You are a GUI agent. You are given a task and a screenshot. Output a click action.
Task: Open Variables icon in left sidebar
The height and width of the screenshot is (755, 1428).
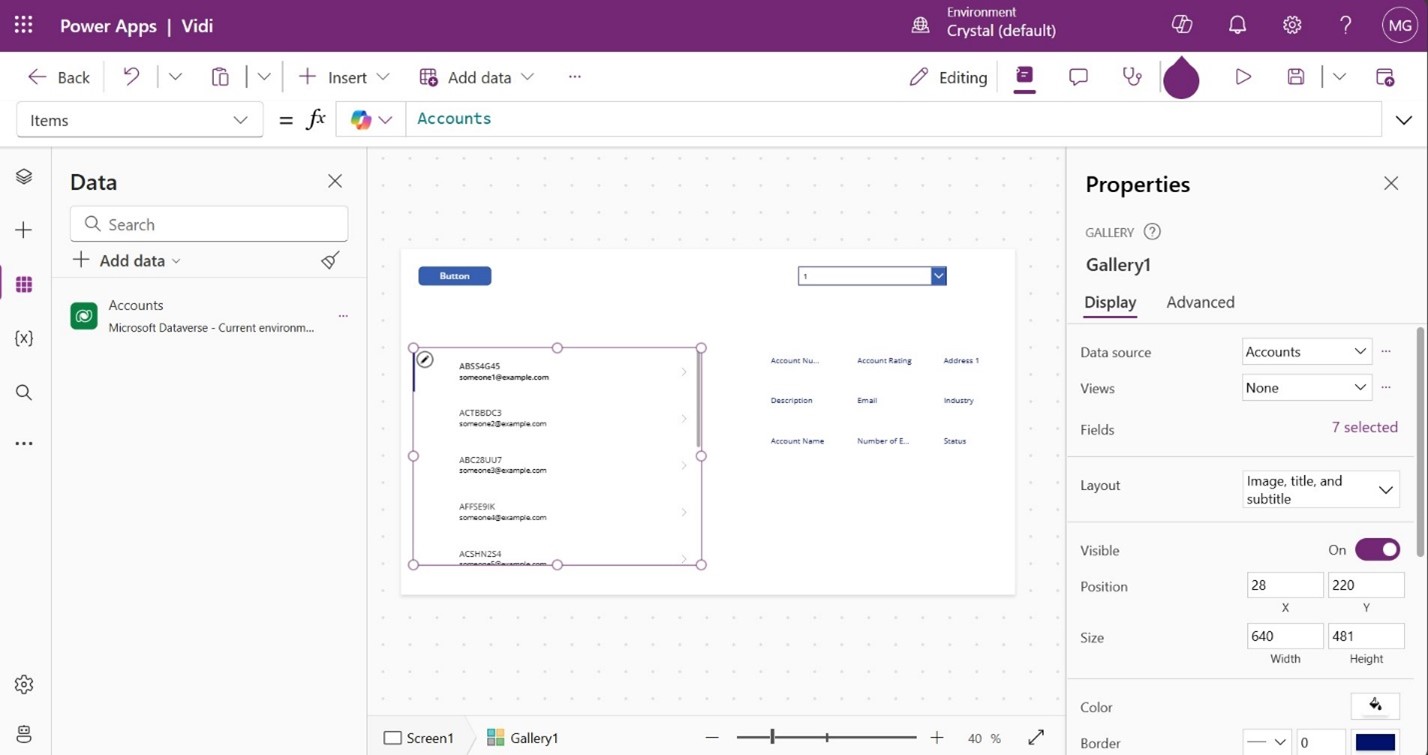(x=24, y=338)
